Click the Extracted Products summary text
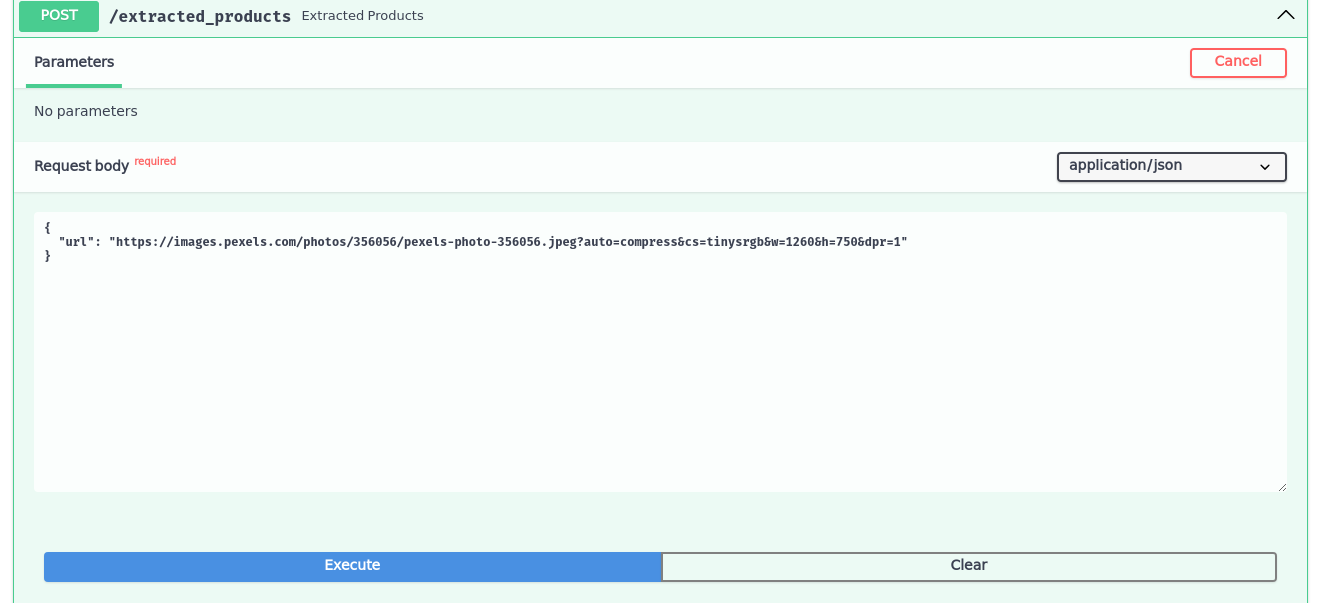 click(362, 16)
